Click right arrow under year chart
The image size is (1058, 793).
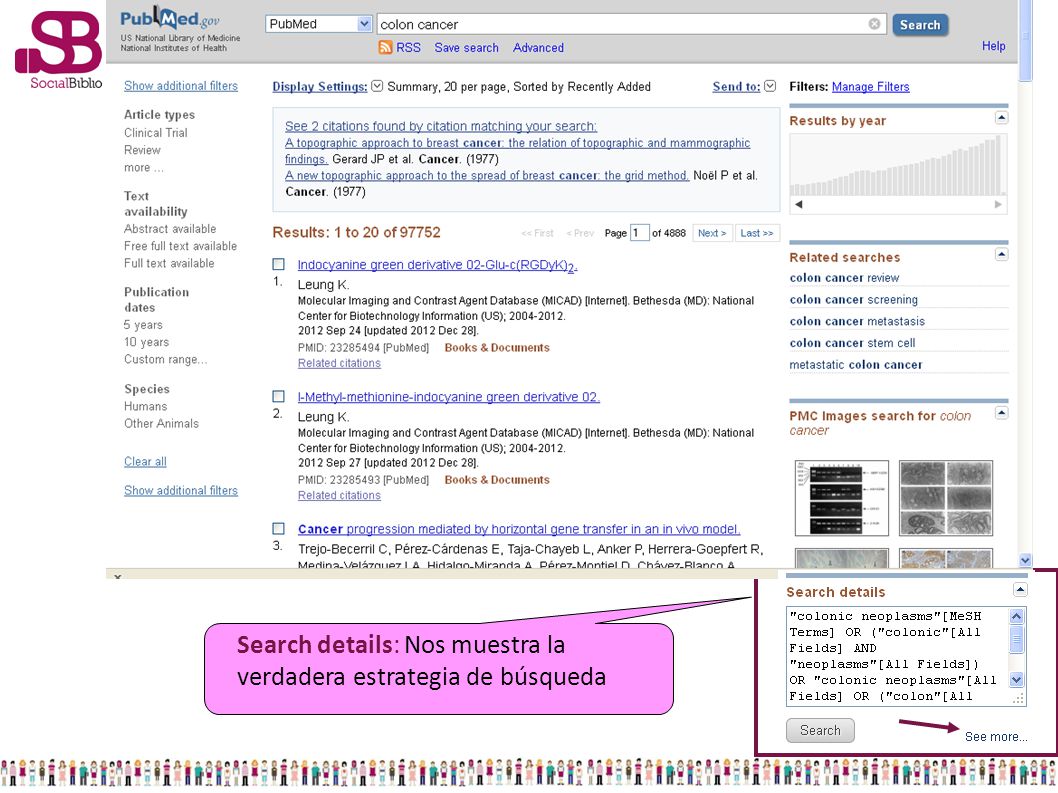tap(998, 204)
